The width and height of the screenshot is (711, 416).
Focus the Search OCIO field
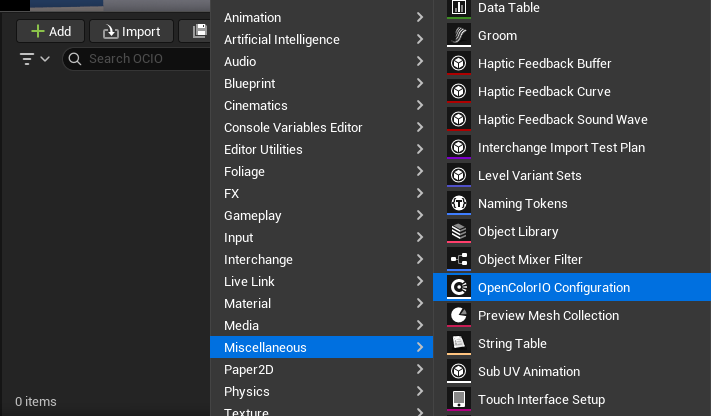coord(136,59)
